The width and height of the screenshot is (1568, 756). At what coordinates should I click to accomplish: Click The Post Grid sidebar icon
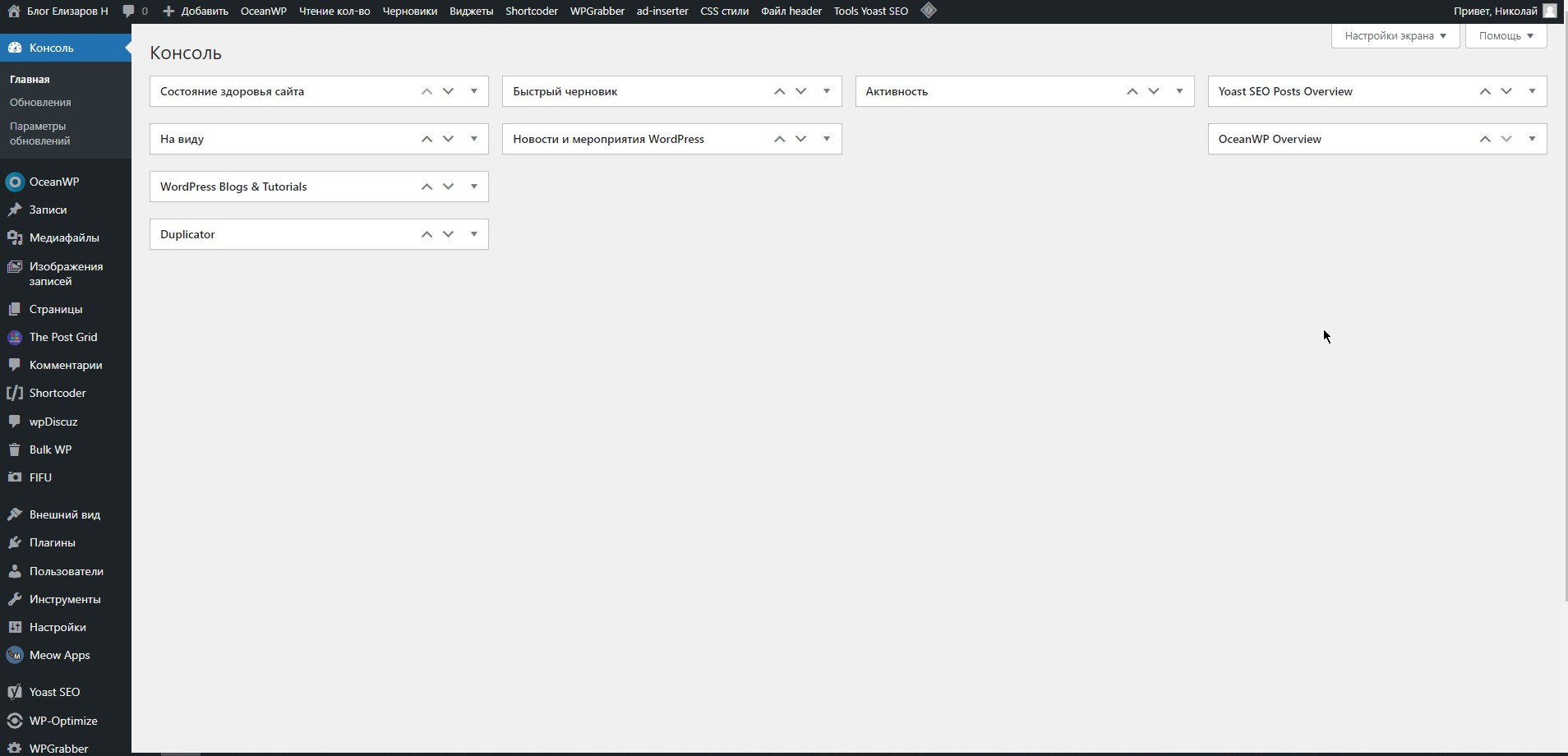[15, 337]
